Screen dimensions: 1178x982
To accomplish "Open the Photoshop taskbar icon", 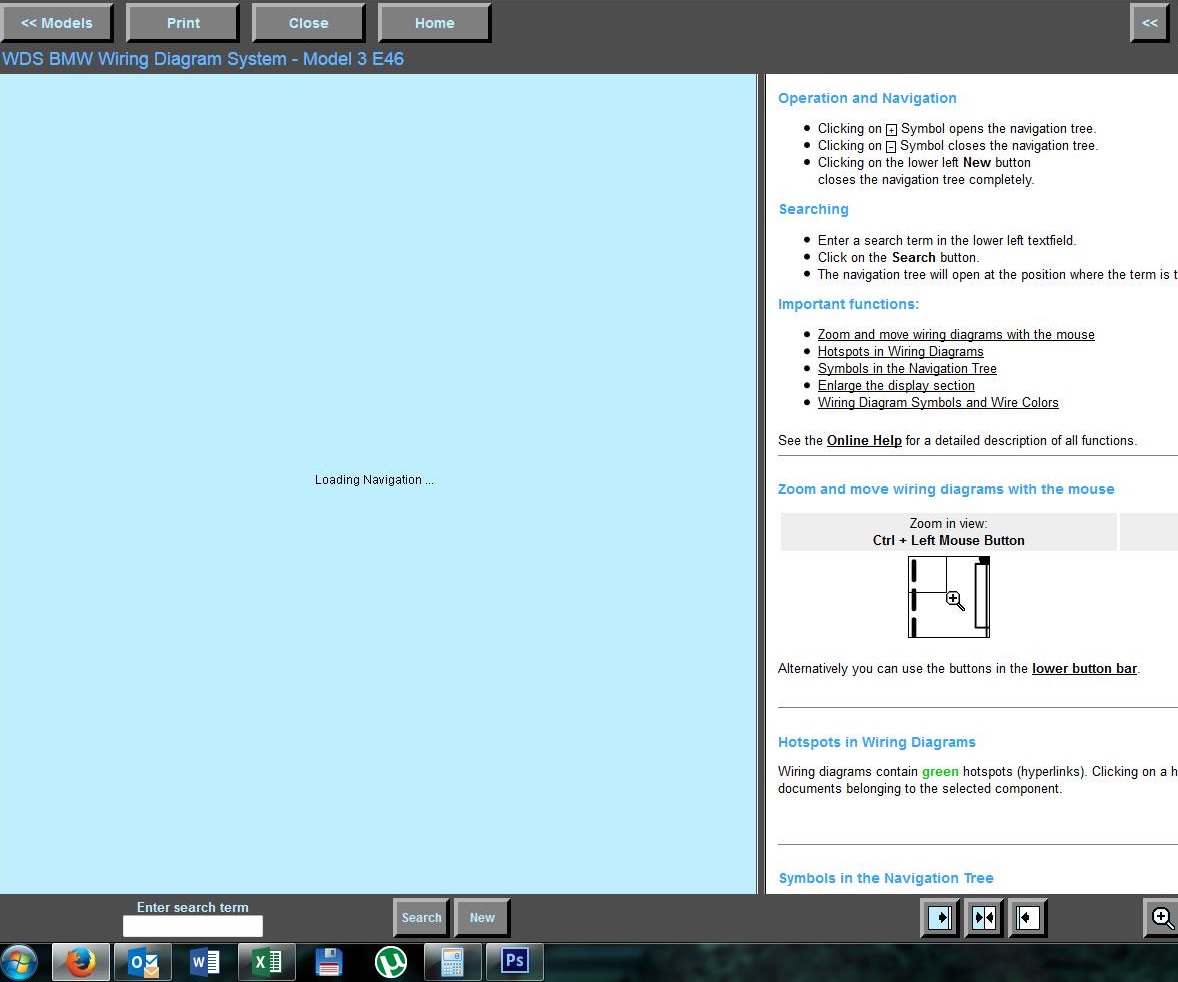I will 514,962.
